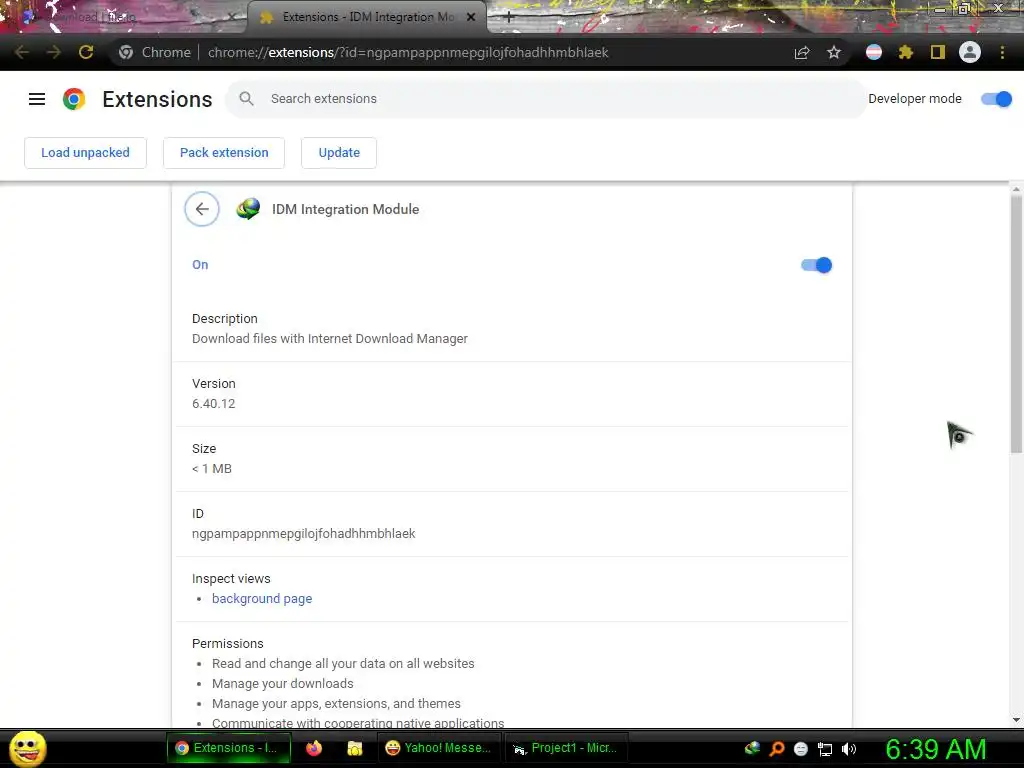Click the 'On' status label

coord(200,265)
